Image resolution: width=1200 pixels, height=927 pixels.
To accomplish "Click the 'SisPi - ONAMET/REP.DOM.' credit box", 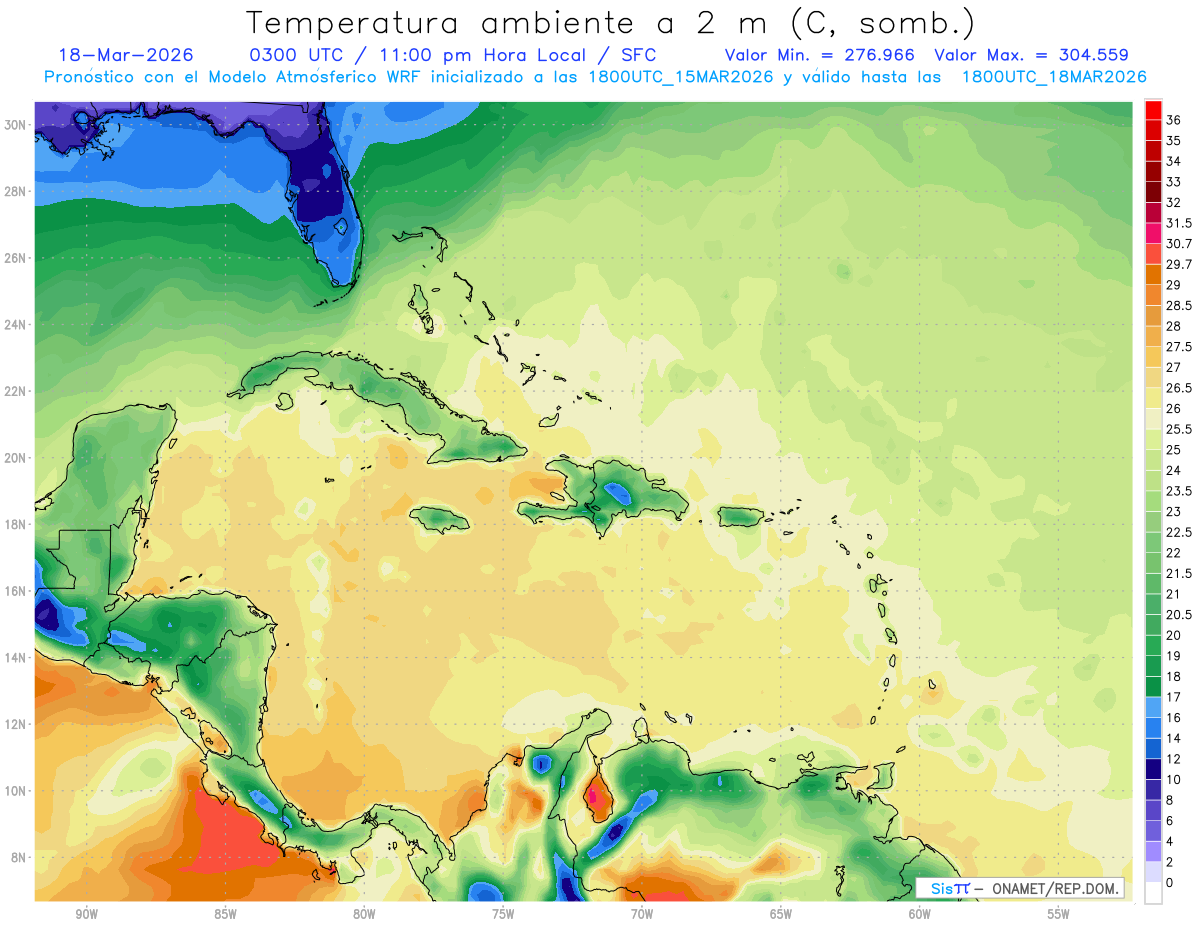I will (x=1020, y=888).
